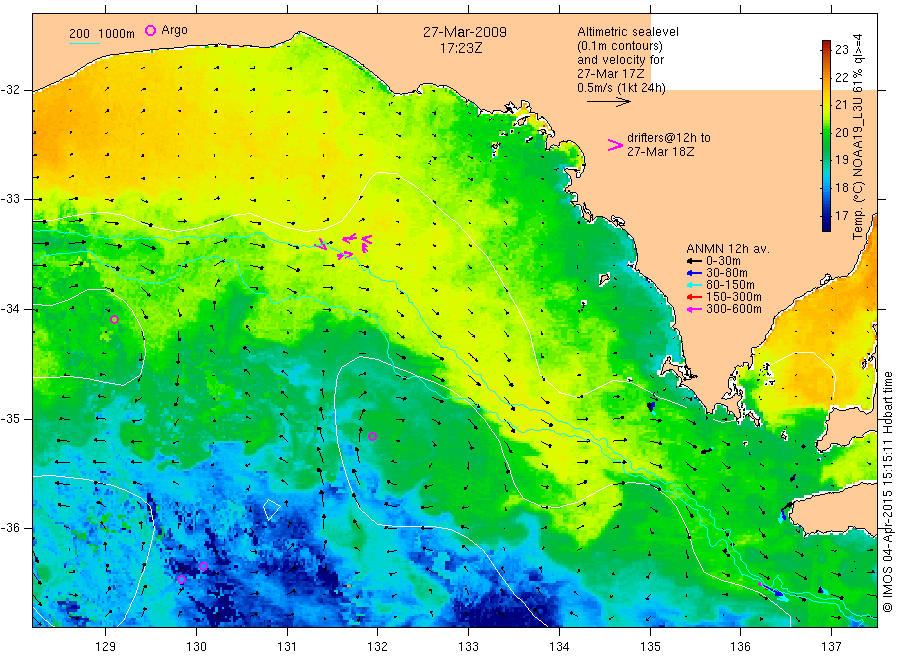
Task: Click the Argo legend circle marker
Action: coord(150,31)
